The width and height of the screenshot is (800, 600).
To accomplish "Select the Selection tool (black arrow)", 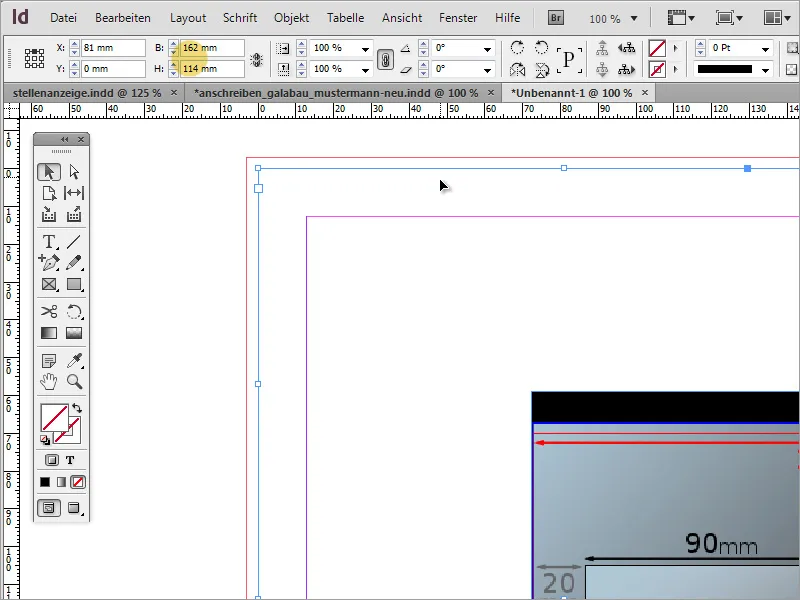I will point(49,172).
